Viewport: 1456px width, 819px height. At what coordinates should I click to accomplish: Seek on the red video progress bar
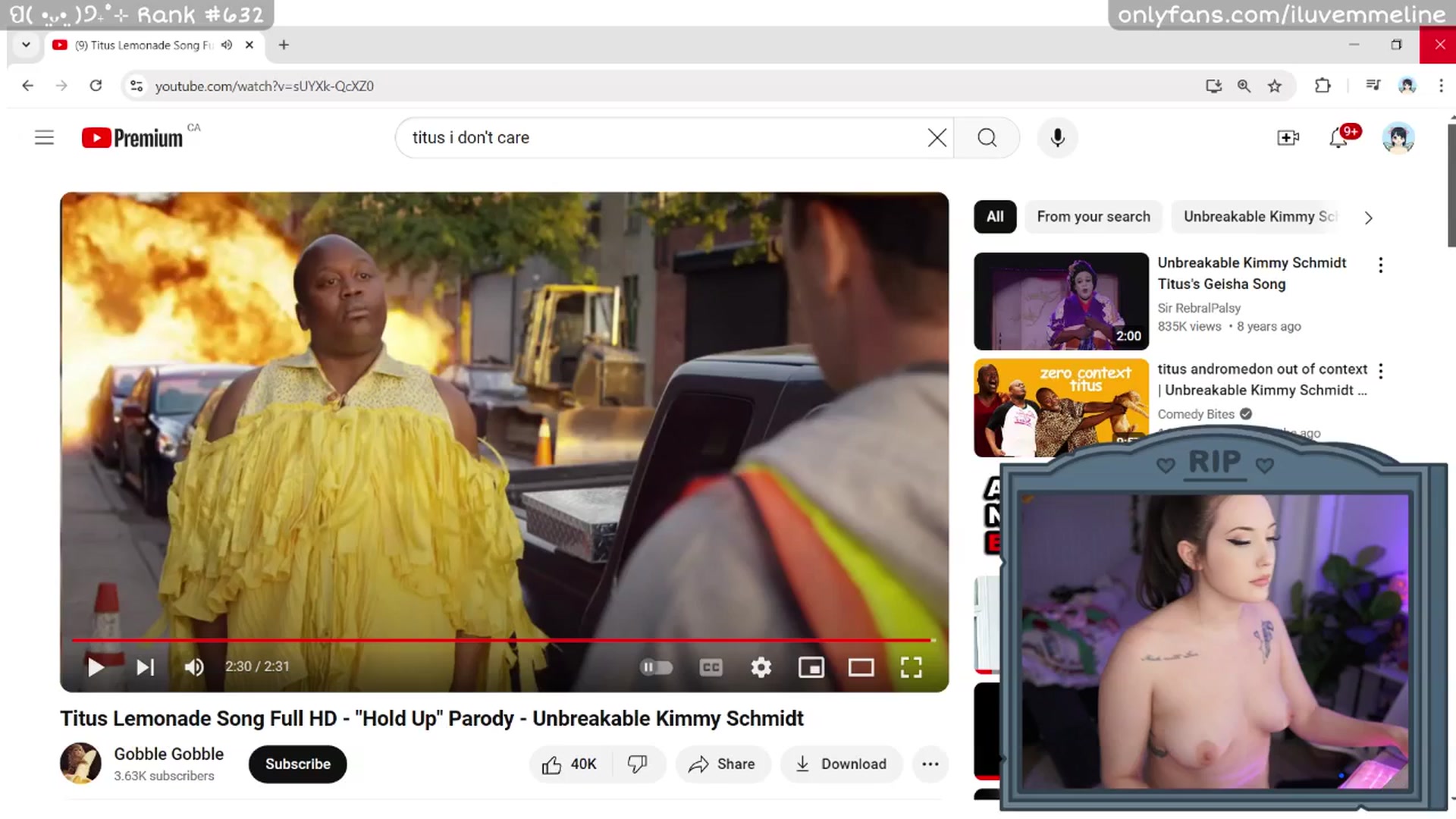(504, 640)
